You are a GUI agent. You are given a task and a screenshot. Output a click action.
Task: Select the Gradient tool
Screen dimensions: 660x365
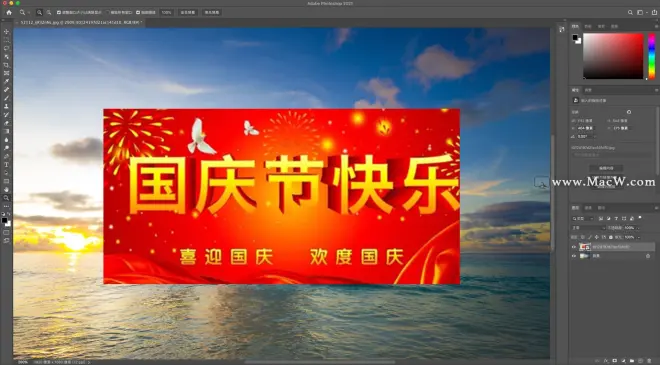6,131
